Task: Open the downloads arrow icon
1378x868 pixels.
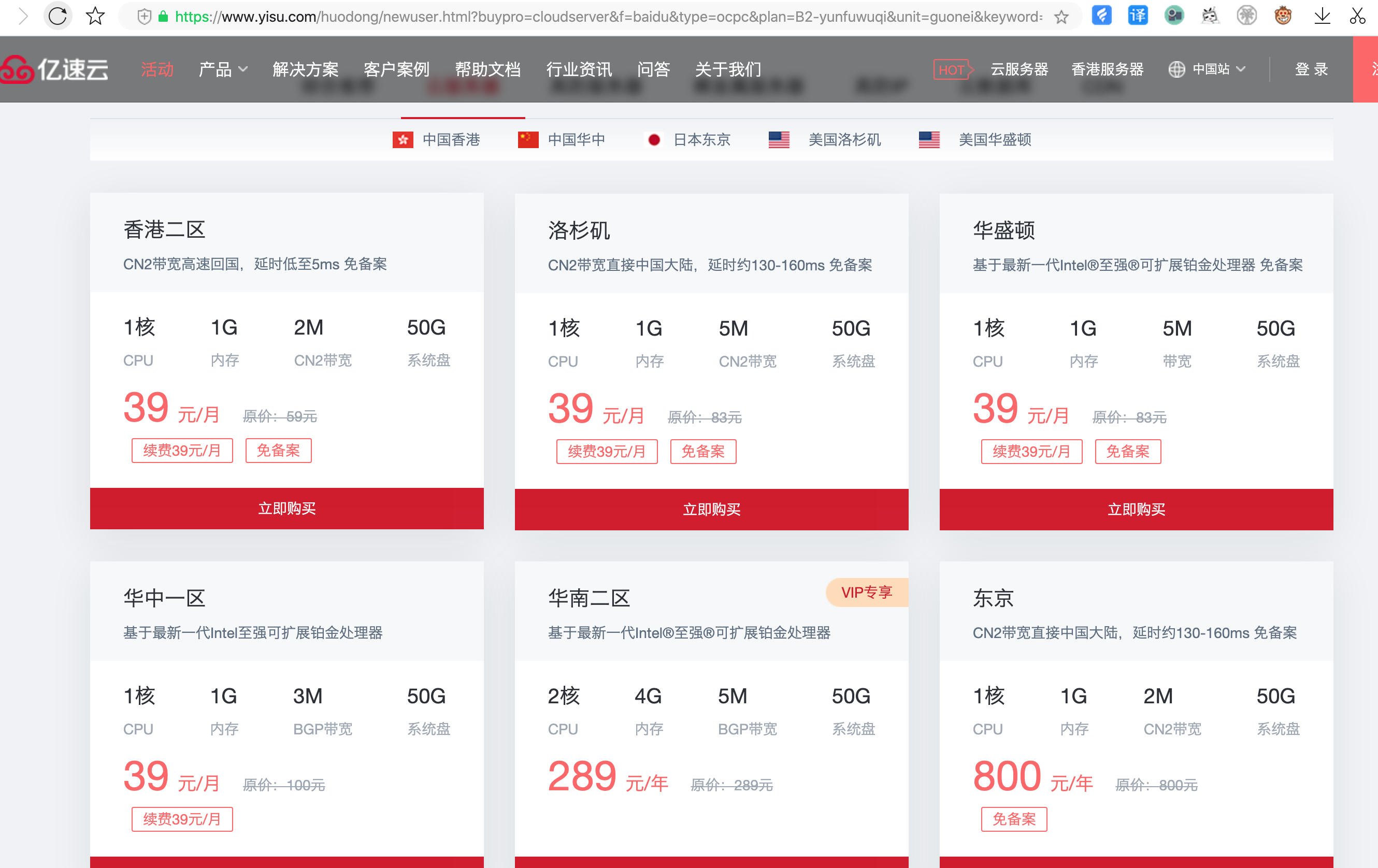Action: [x=1322, y=16]
